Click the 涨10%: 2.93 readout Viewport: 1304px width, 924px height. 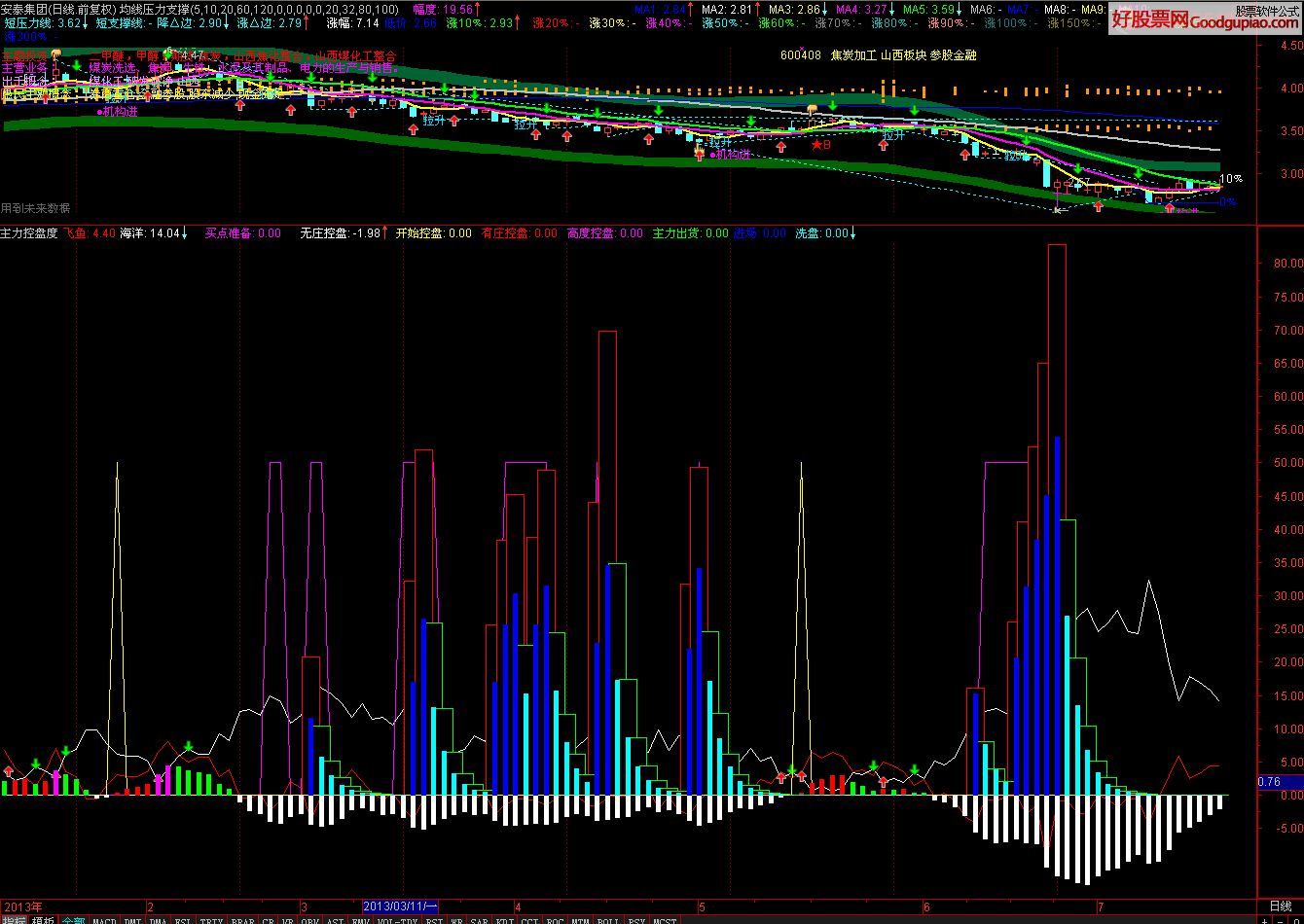(x=480, y=22)
